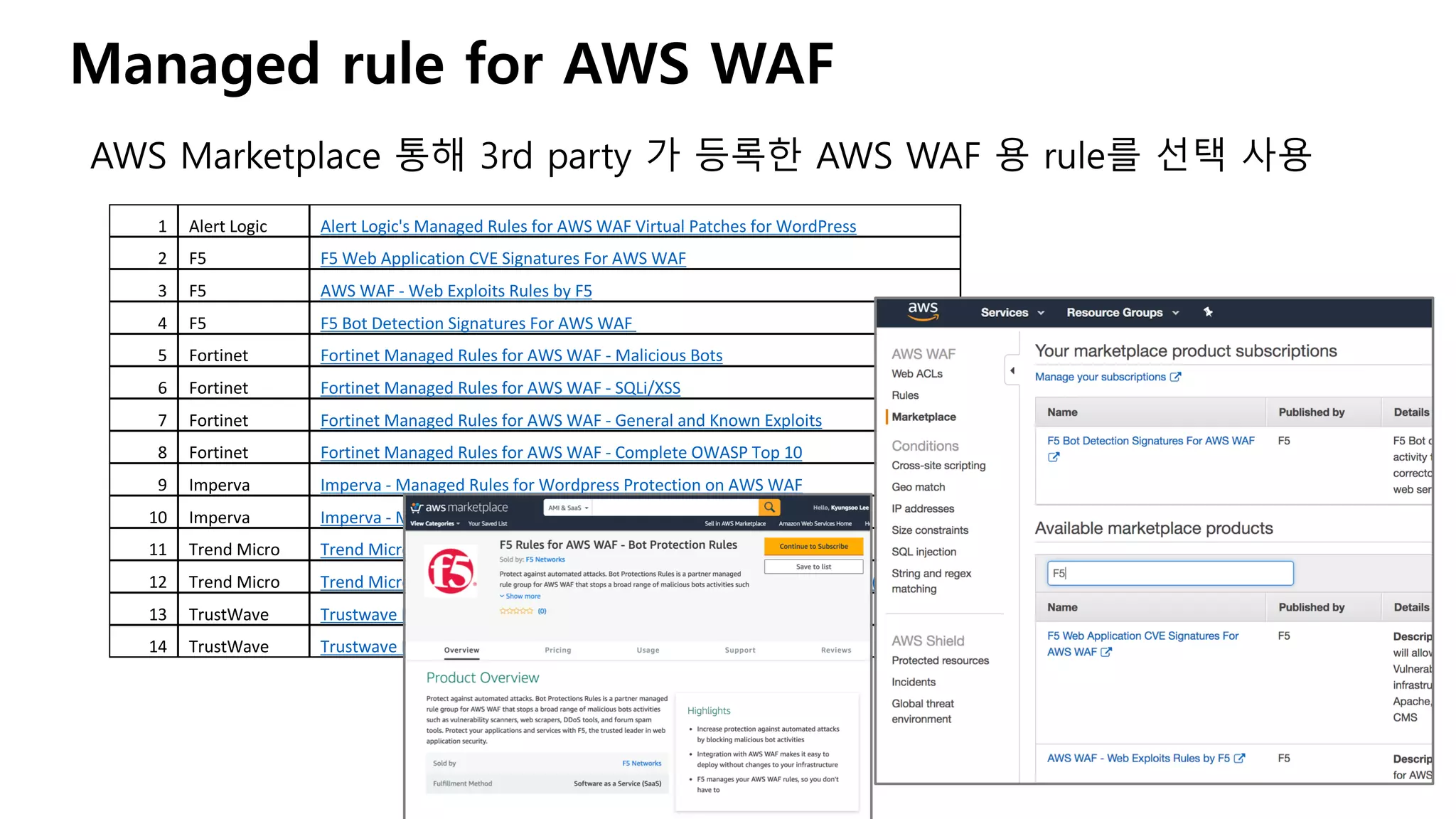This screenshot has height=819, width=1456.
Task: Click the Continue to Subscribe button
Action: (813, 547)
